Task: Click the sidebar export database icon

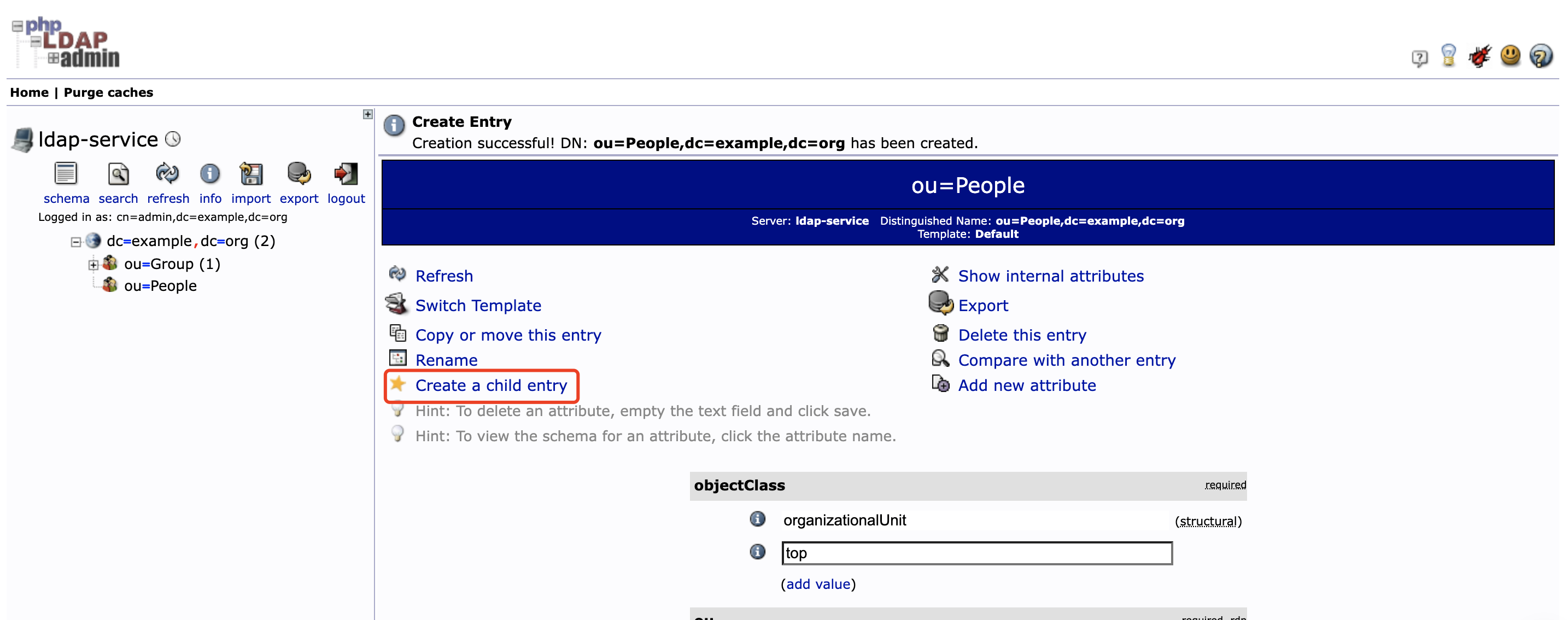Action: [x=299, y=174]
